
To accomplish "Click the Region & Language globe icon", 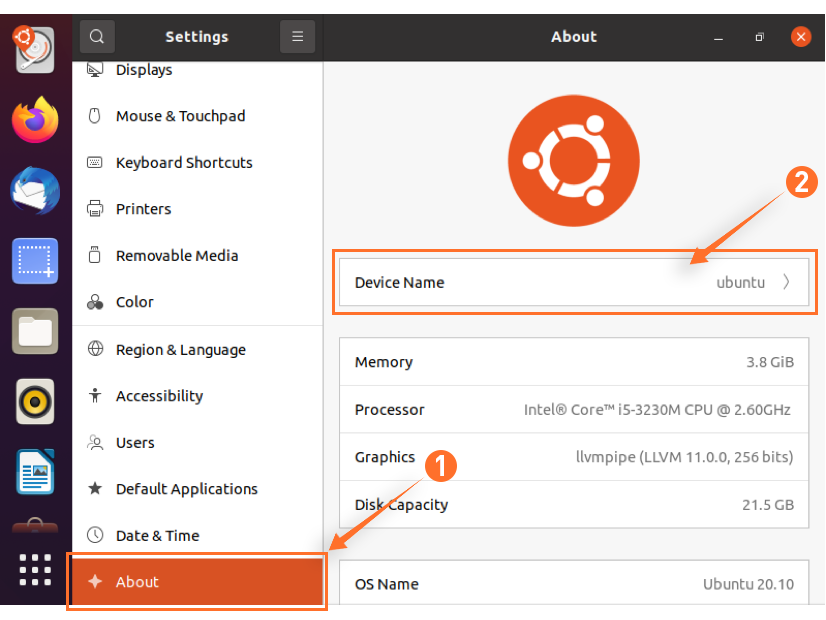I will click(x=95, y=349).
